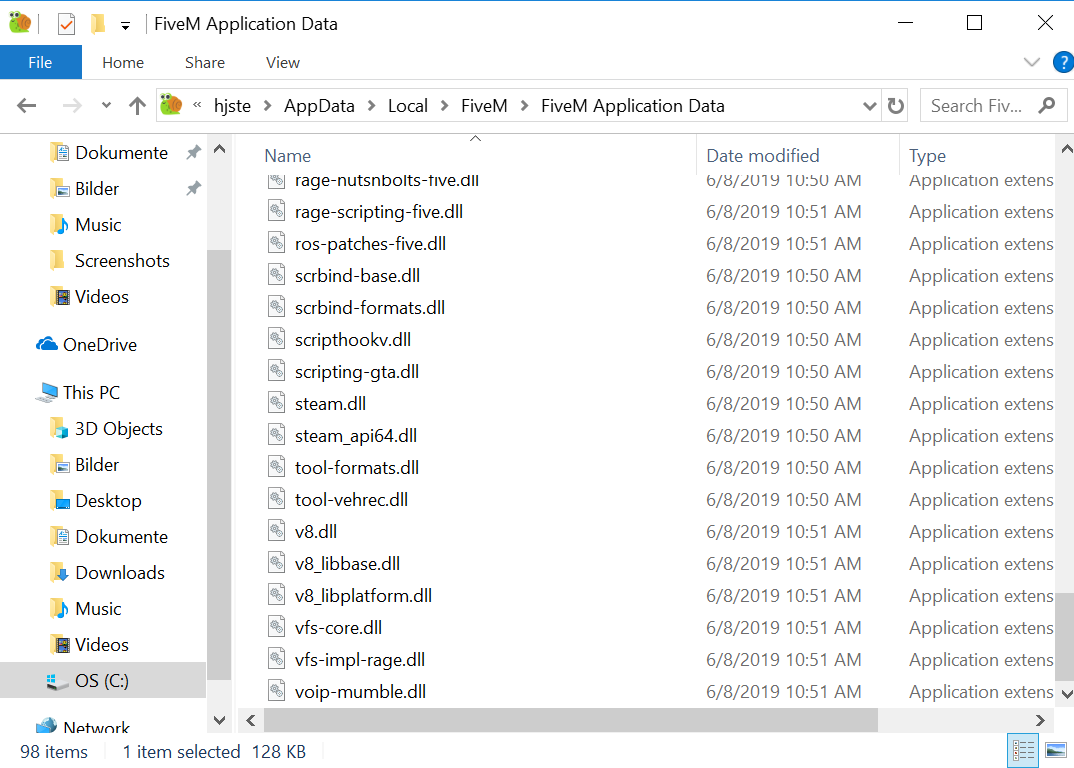Click the file list vertical scroll down arrow
This screenshot has width=1074, height=768.
click(1066, 694)
